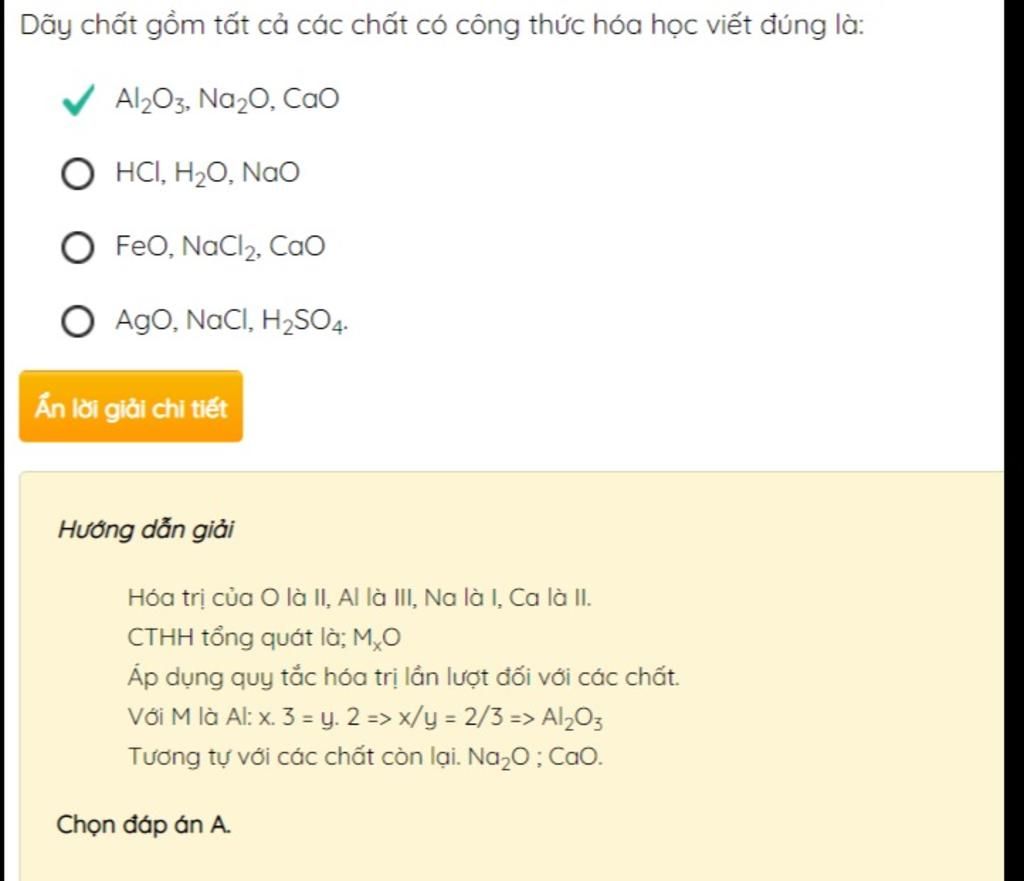Click the Hướng dẫn giải heading
Screen dimensions: 1024x881
tap(146, 530)
